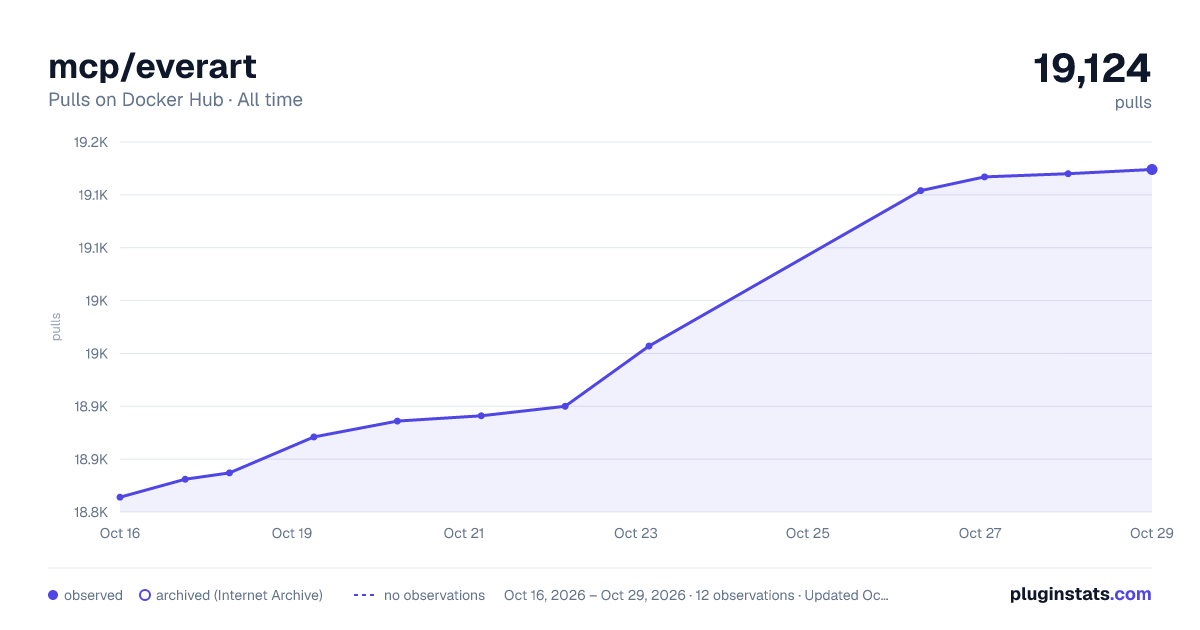Screen dimensions: 1200x630
Task: Click the 'archived (Internet Archive)' legend circle icon
Action: tap(145, 595)
